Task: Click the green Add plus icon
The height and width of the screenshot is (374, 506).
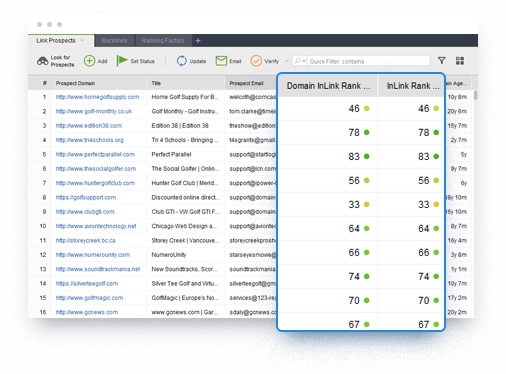Action: tap(89, 61)
